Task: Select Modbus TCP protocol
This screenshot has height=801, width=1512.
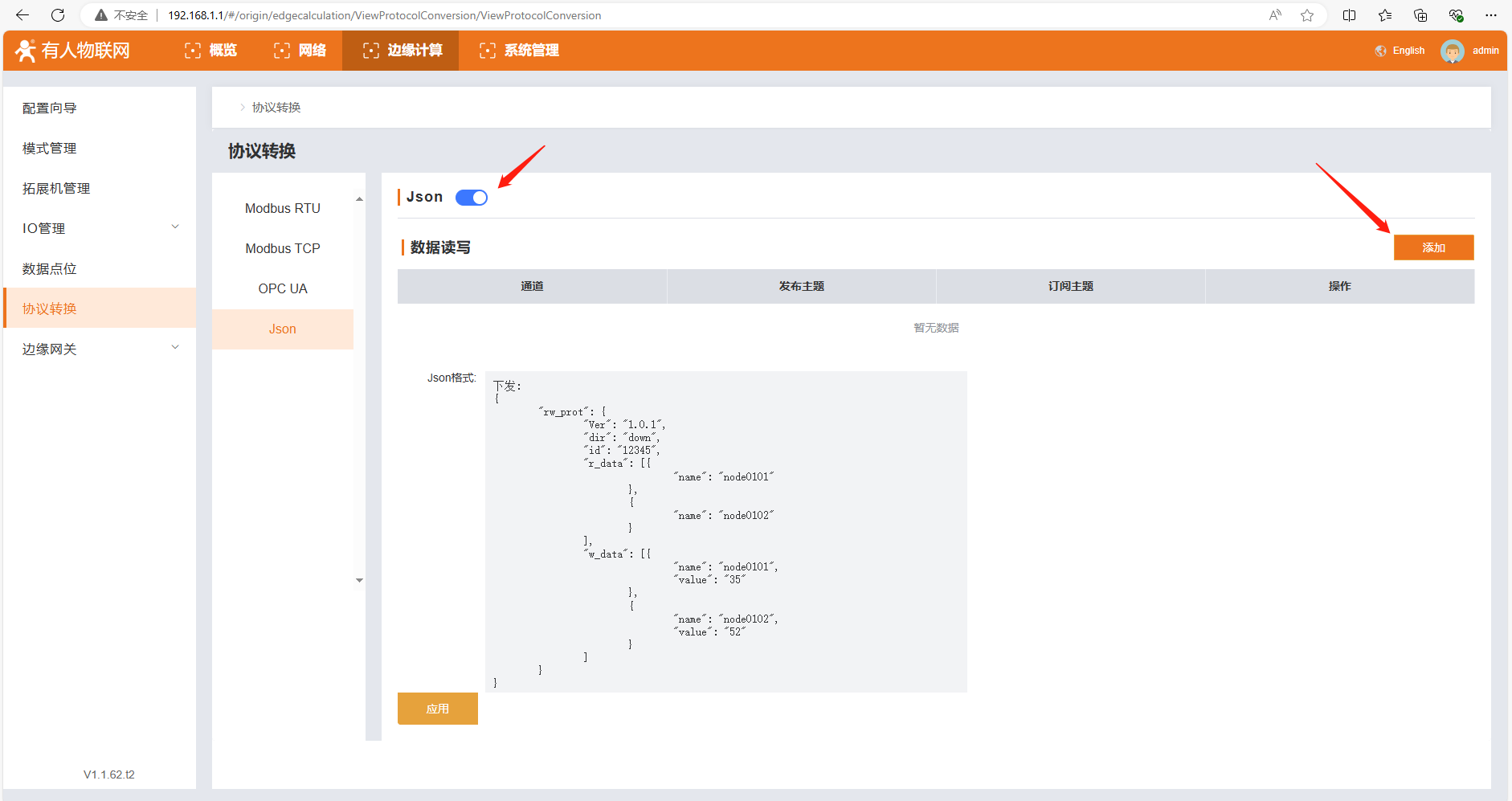Action: [x=283, y=248]
